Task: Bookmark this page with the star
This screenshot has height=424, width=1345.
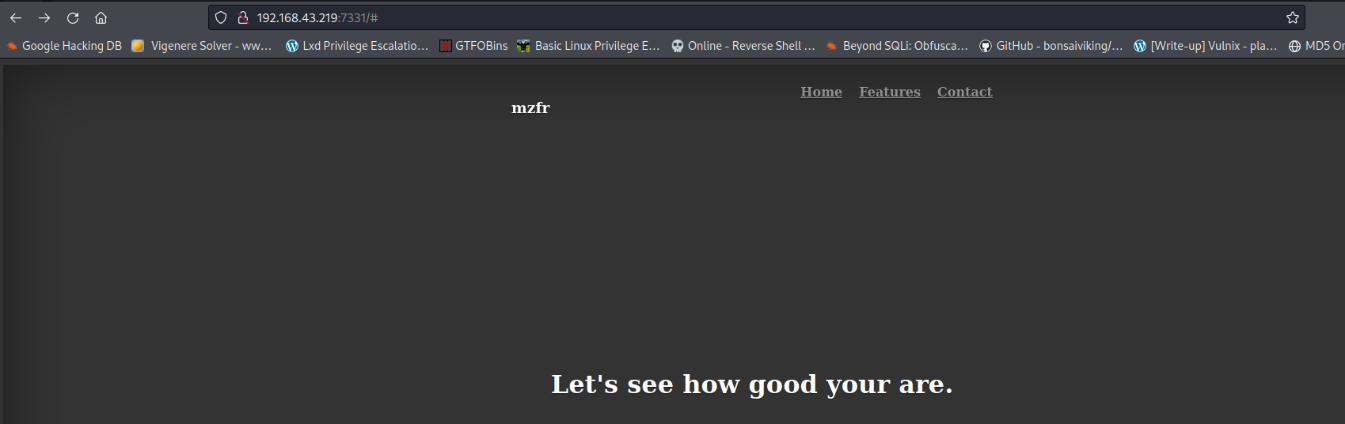Action: click(1292, 18)
